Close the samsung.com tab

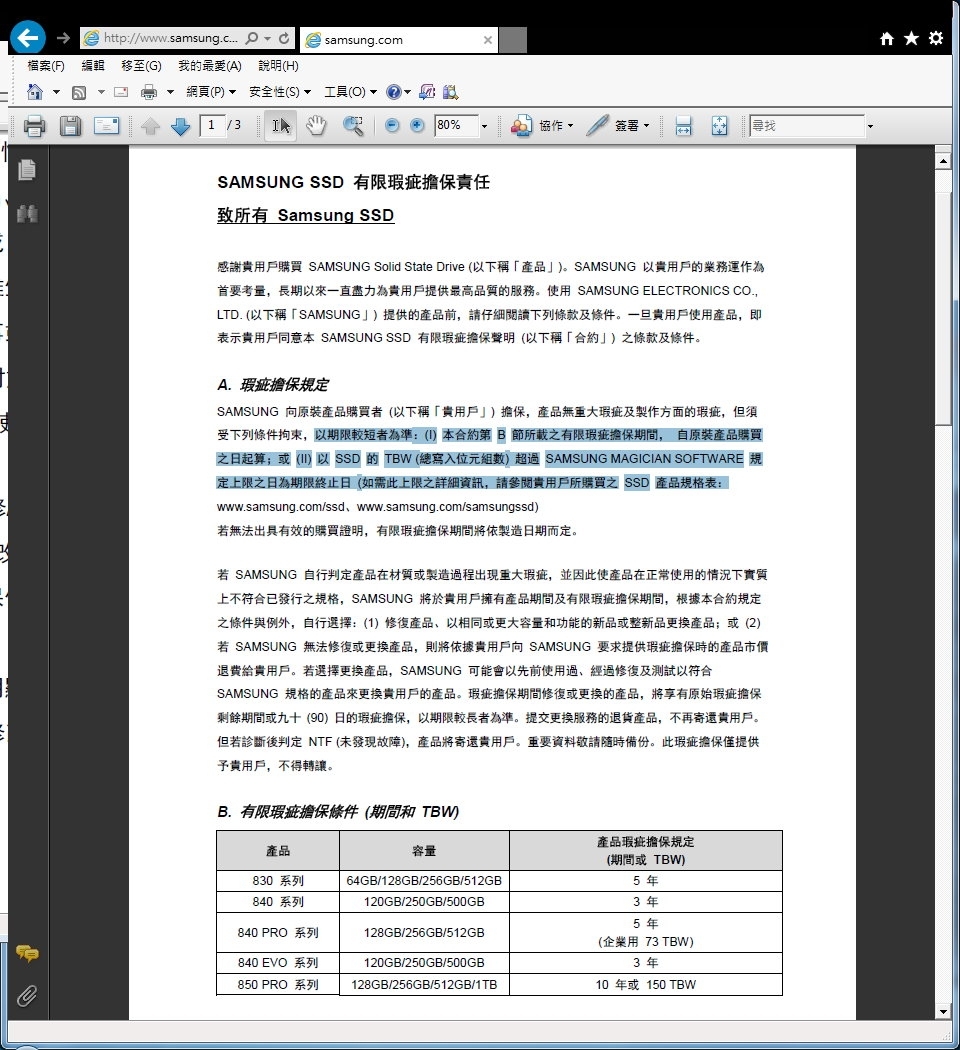click(488, 40)
